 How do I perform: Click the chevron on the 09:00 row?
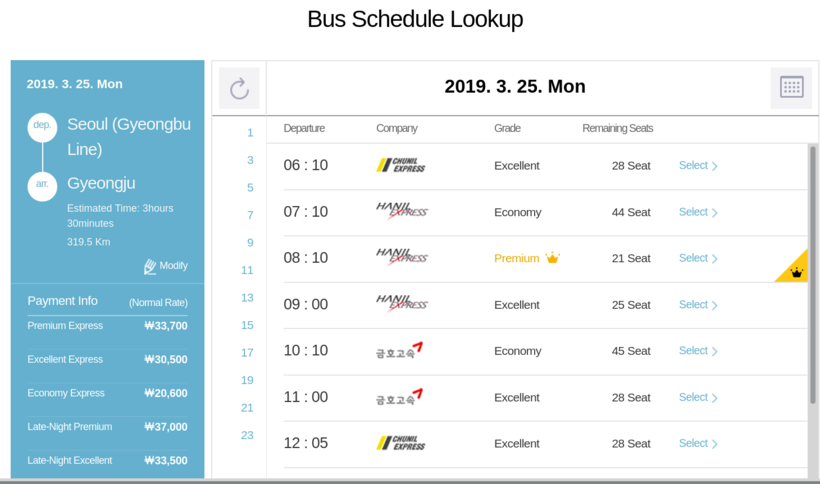(715, 305)
